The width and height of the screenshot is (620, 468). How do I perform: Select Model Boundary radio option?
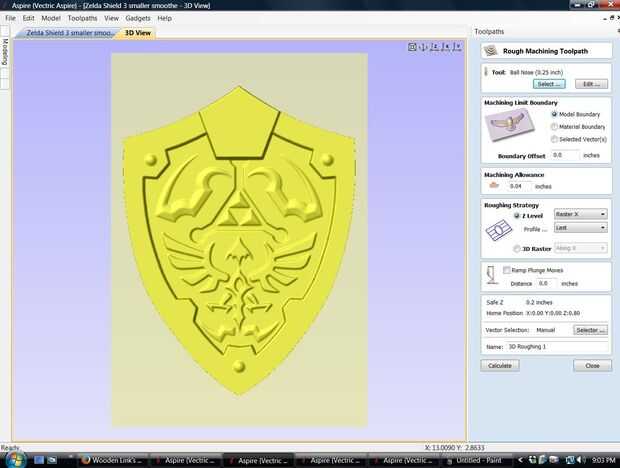click(x=554, y=114)
